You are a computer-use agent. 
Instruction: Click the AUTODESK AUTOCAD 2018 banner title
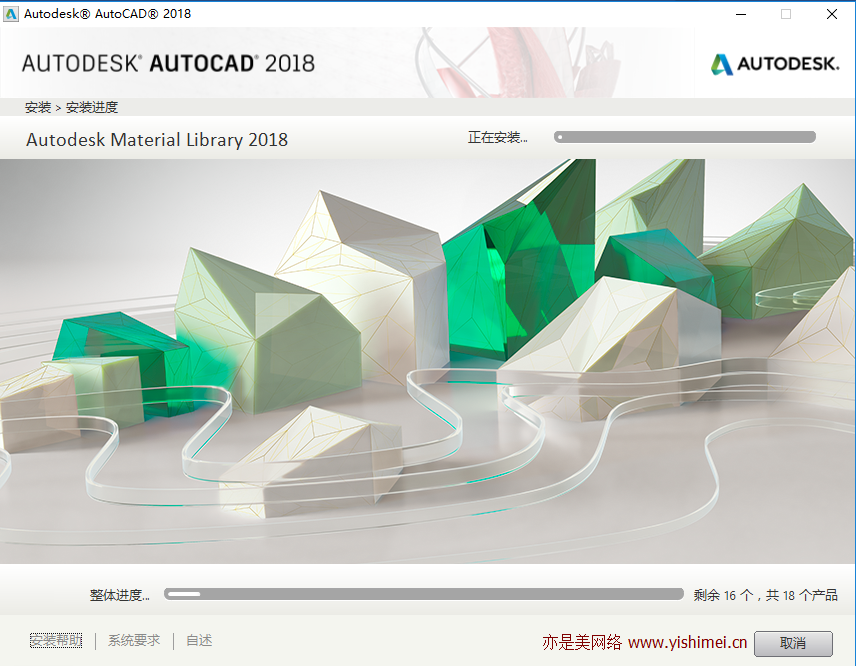tap(168, 64)
